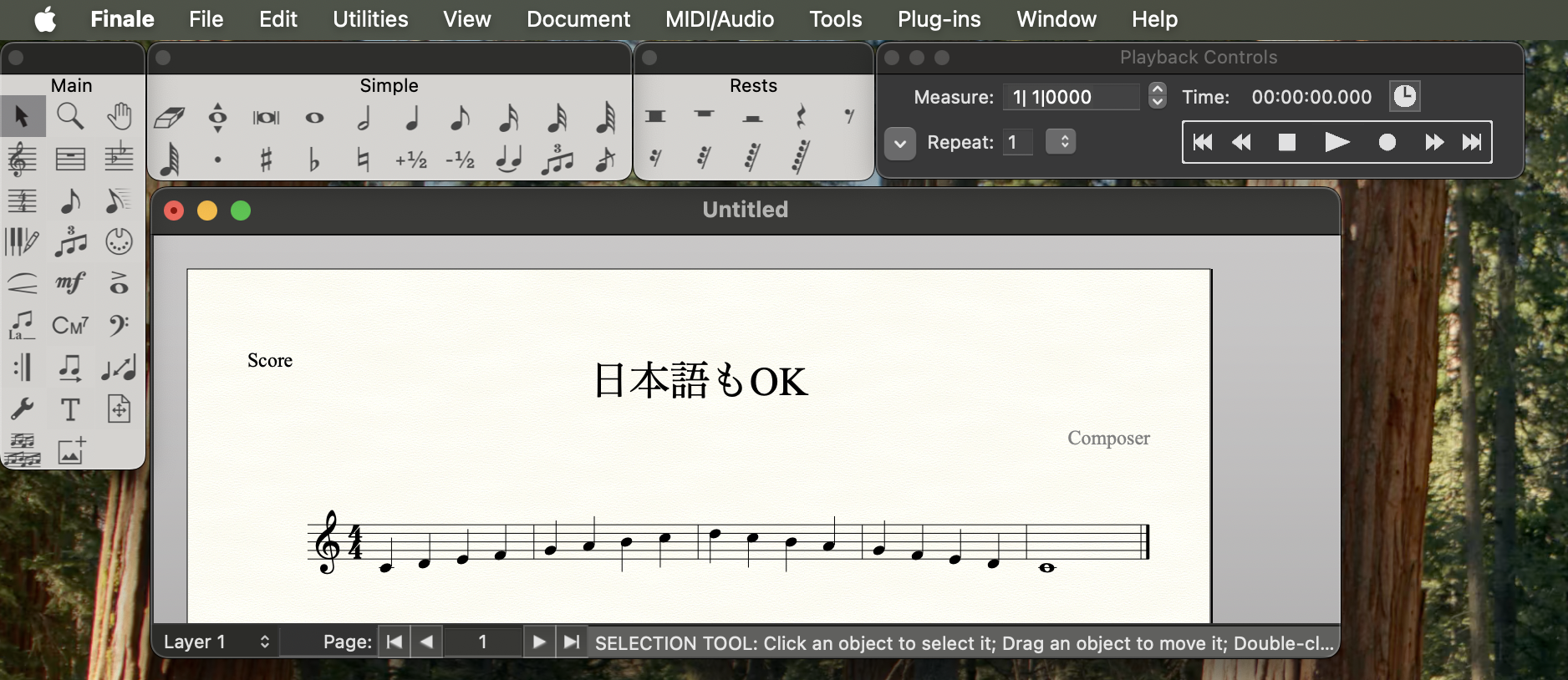Screen dimensions: 1568x680
Task: Start playback with the Play button
Action: [x=1337, y=143]
